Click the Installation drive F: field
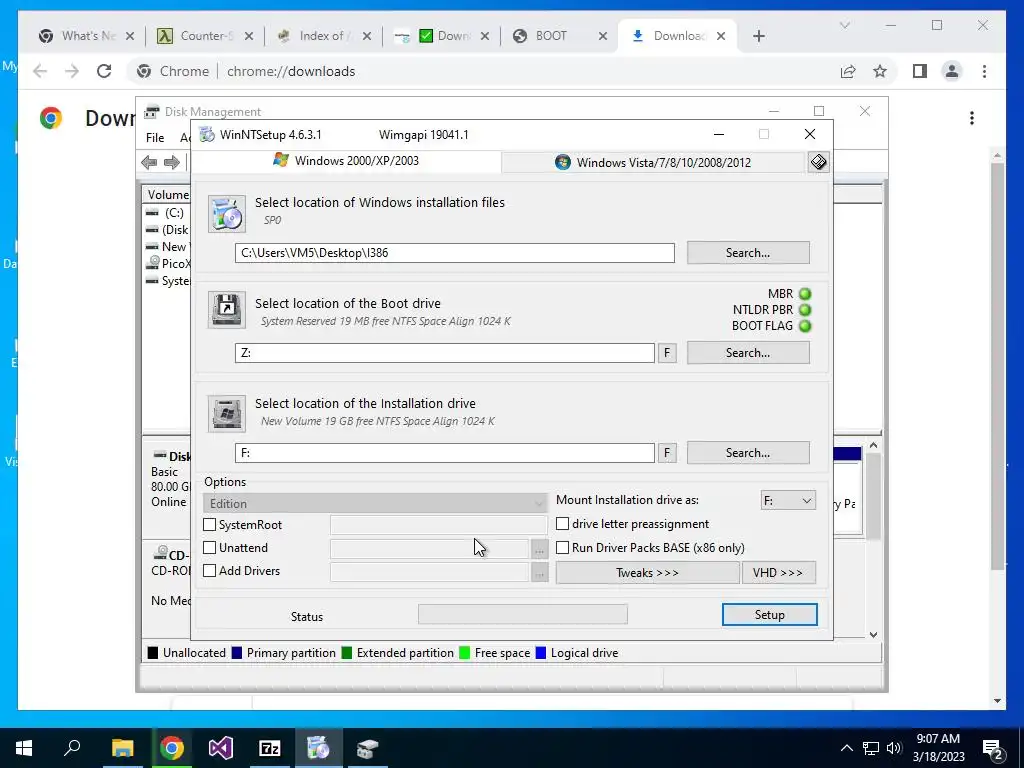1024x768 pixels. pos(445,453)
